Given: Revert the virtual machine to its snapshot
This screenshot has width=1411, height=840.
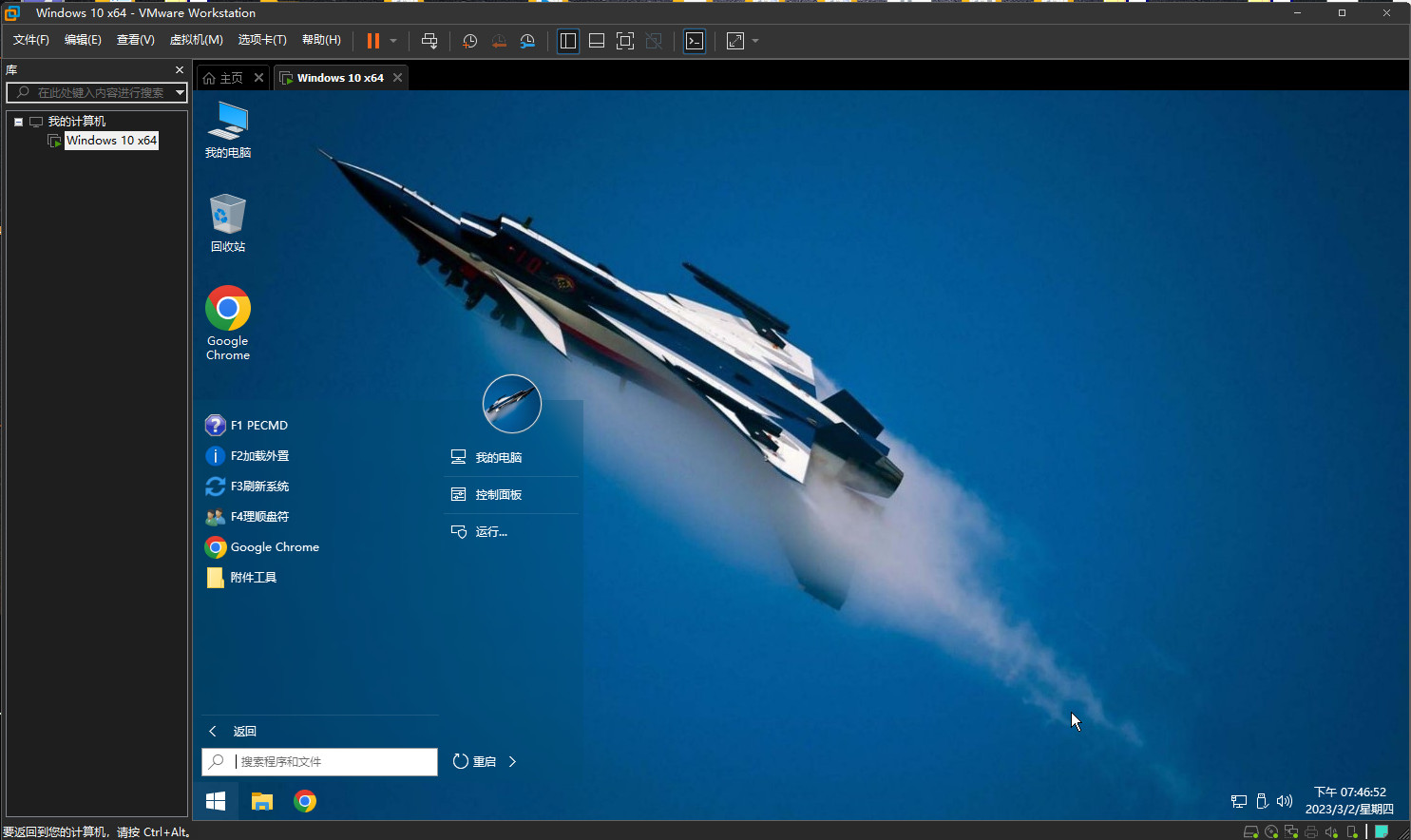Looking at the screenshot, I should [x=499, y=41].
